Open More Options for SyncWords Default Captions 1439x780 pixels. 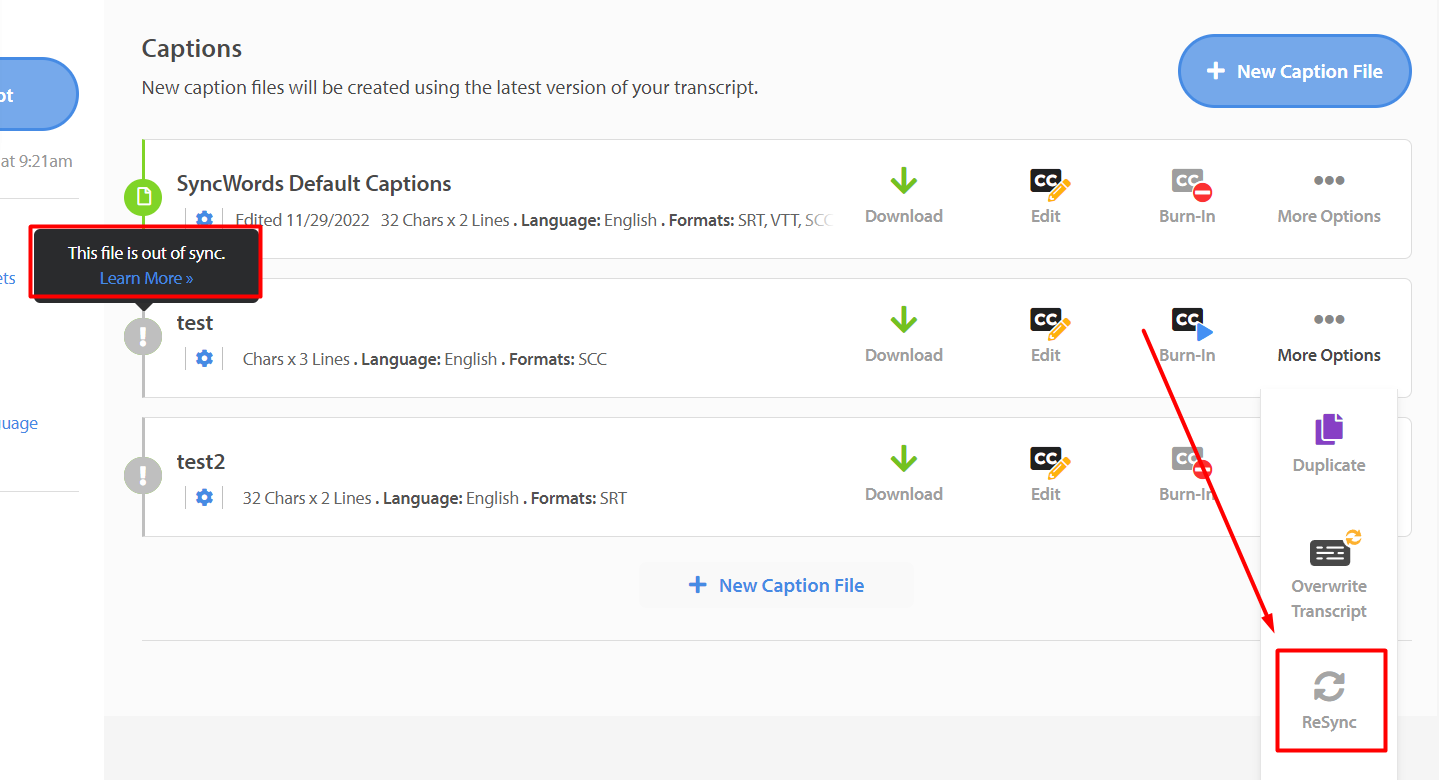point(1328,197)
